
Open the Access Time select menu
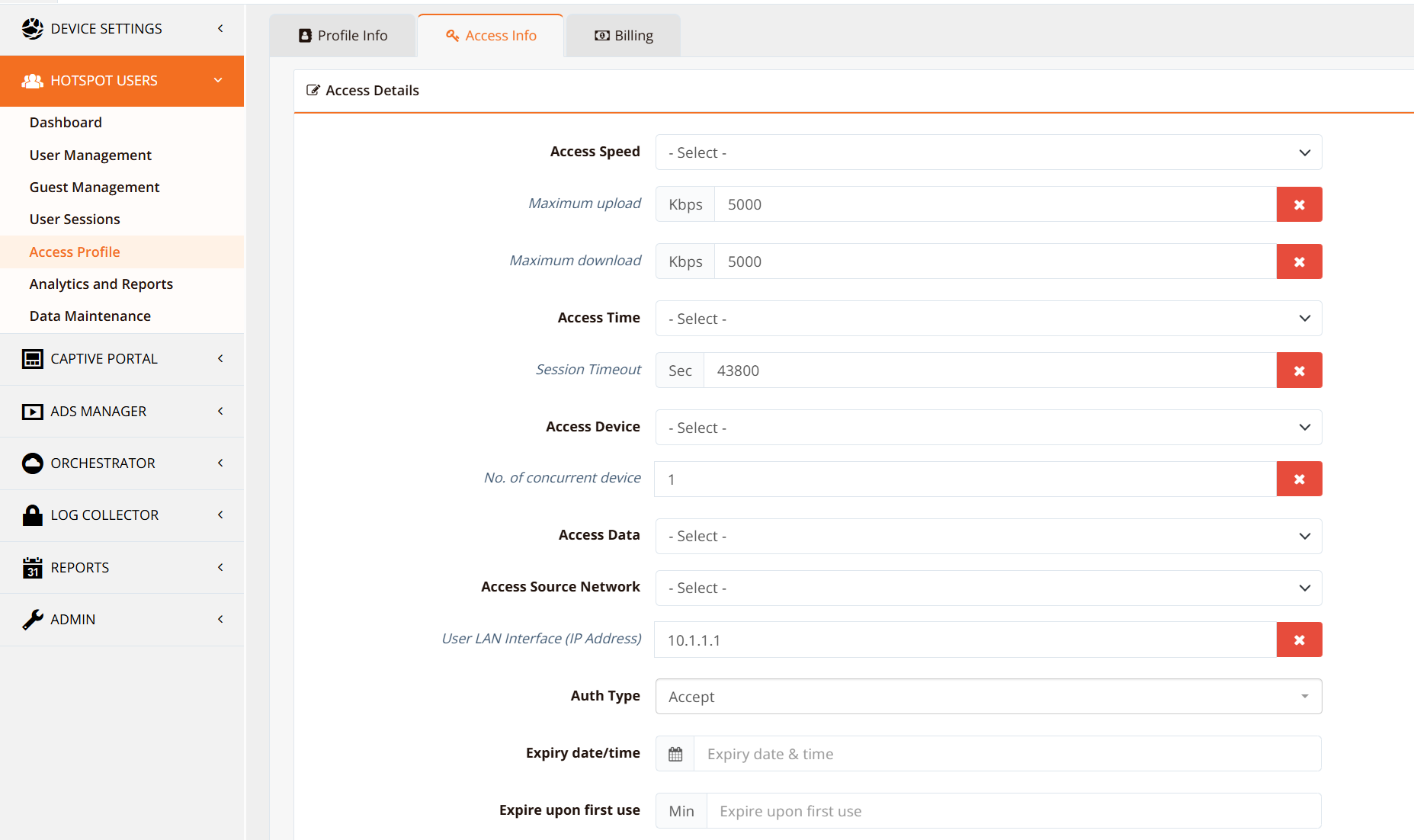[x=988, y=319]
